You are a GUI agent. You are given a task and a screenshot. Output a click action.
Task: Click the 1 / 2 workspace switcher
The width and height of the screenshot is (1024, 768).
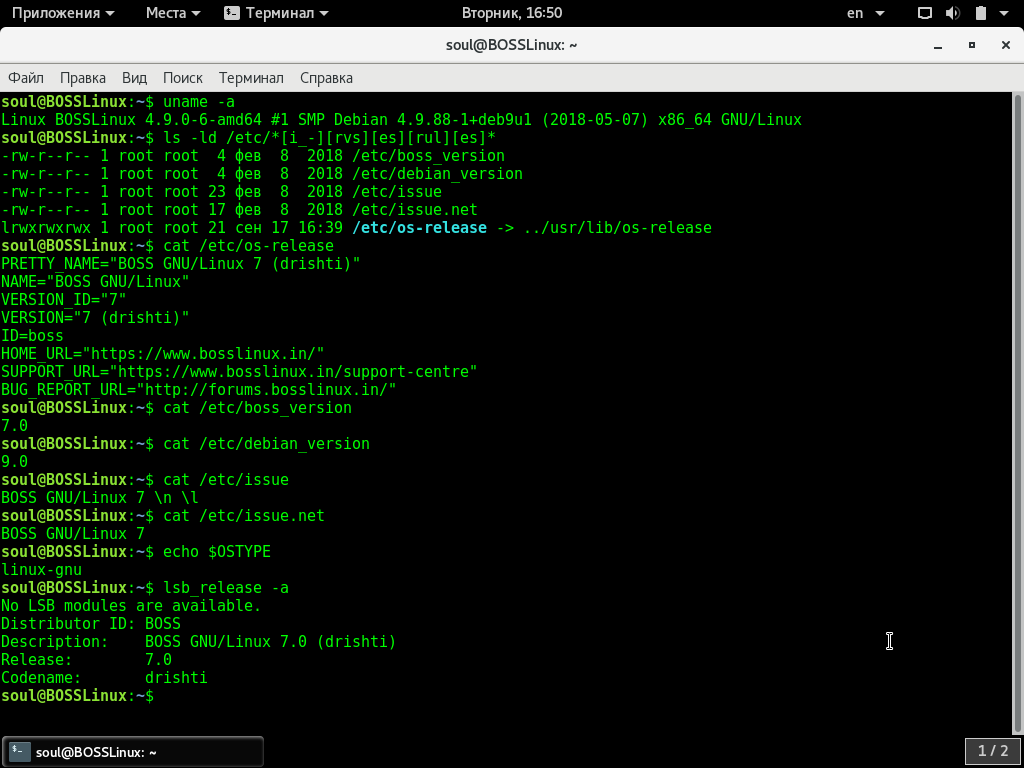pyautogui.click(x=993, y=752)
